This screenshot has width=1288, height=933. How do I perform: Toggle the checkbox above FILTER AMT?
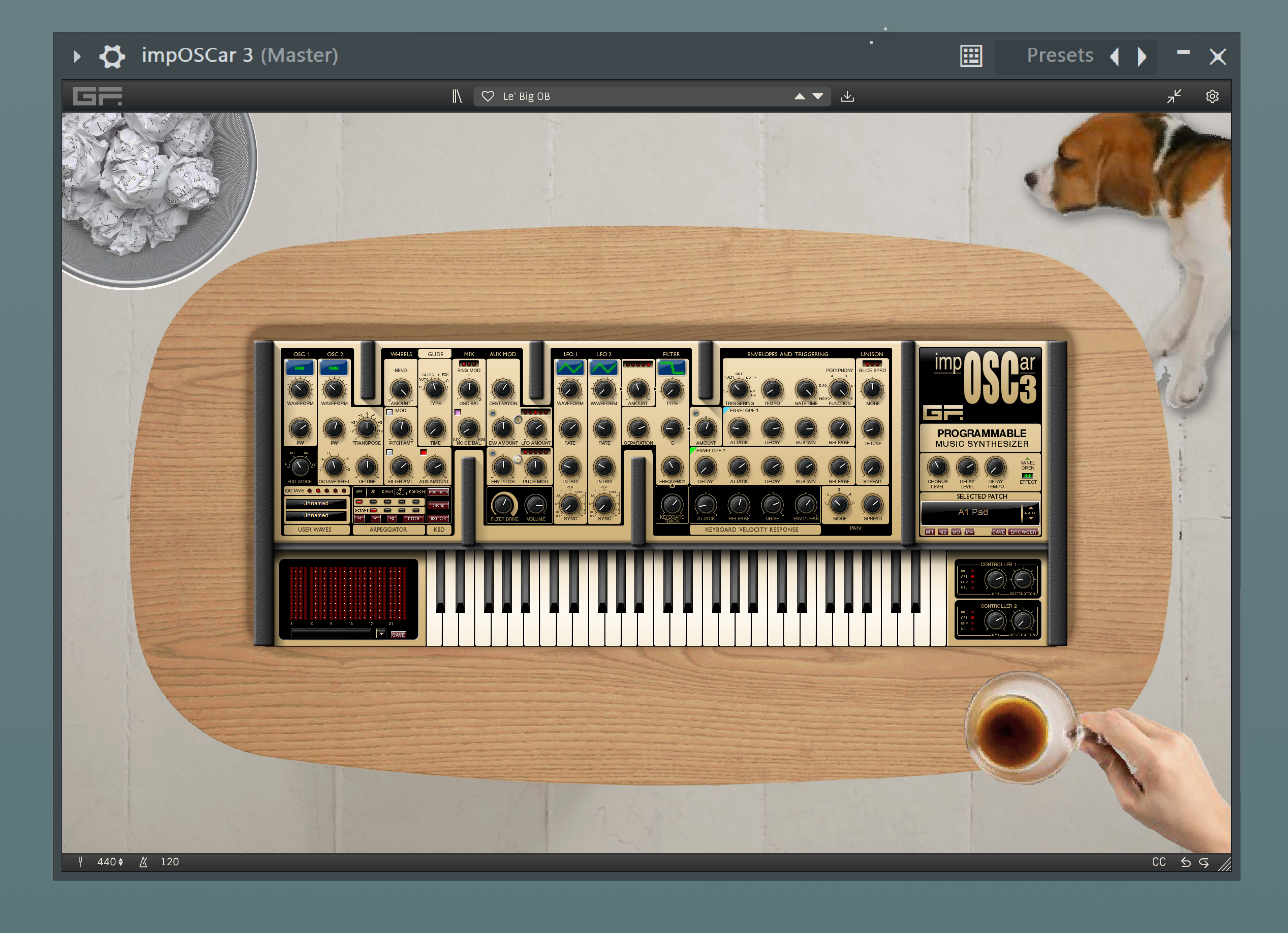click(x=390, y=452)
